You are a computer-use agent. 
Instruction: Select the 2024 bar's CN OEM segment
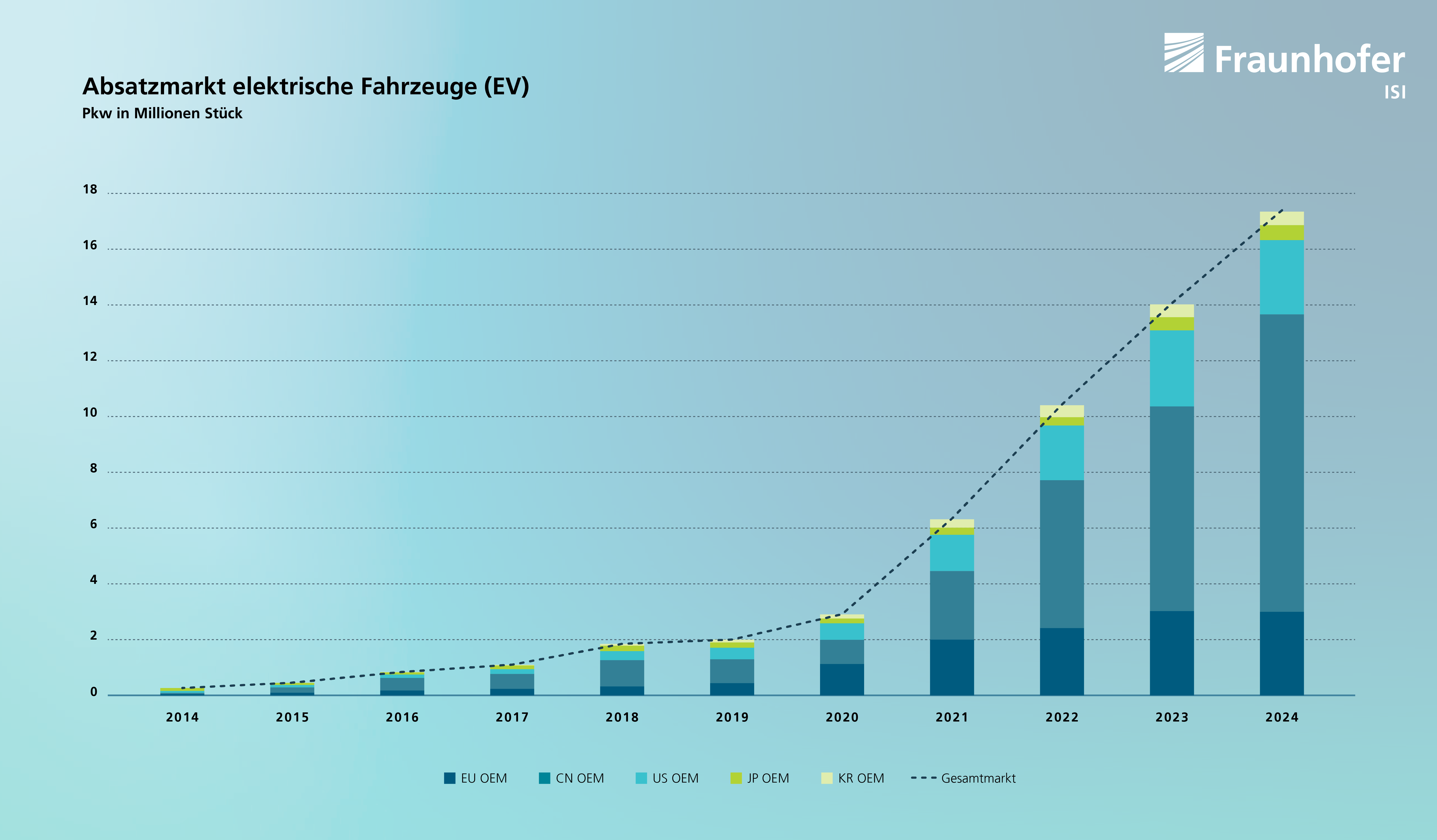tap(1281, 463)
